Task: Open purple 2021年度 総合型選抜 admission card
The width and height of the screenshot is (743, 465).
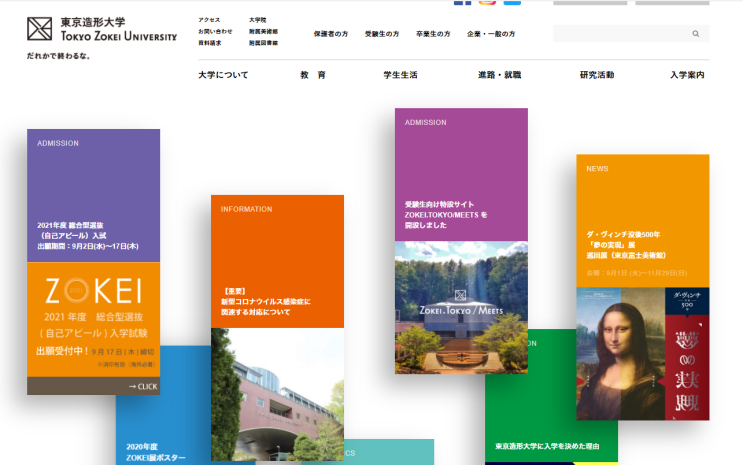Action: [93, 196]
